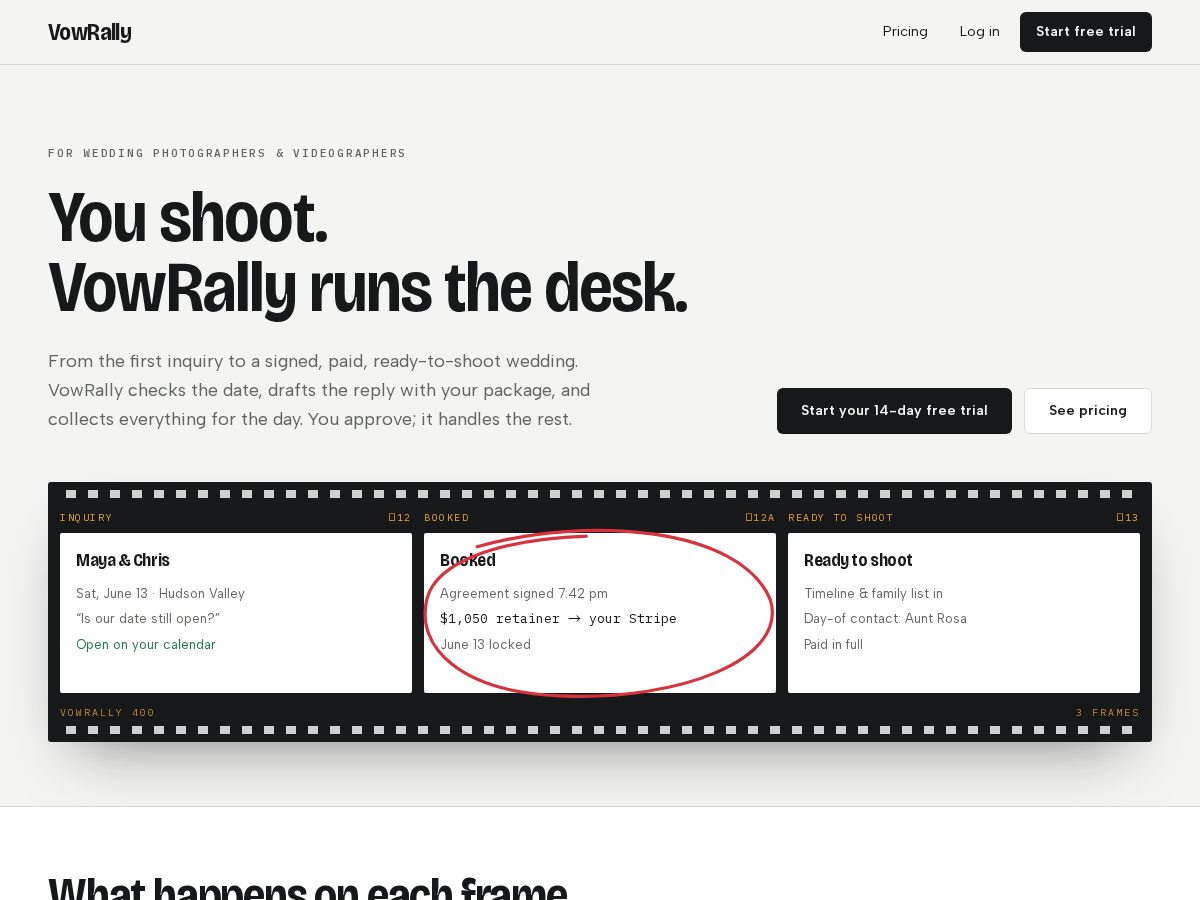Click the "Is our date still open?" quote
This screenshot has width=1200, height=900.
pyautogui.click(x=148, y=619)
